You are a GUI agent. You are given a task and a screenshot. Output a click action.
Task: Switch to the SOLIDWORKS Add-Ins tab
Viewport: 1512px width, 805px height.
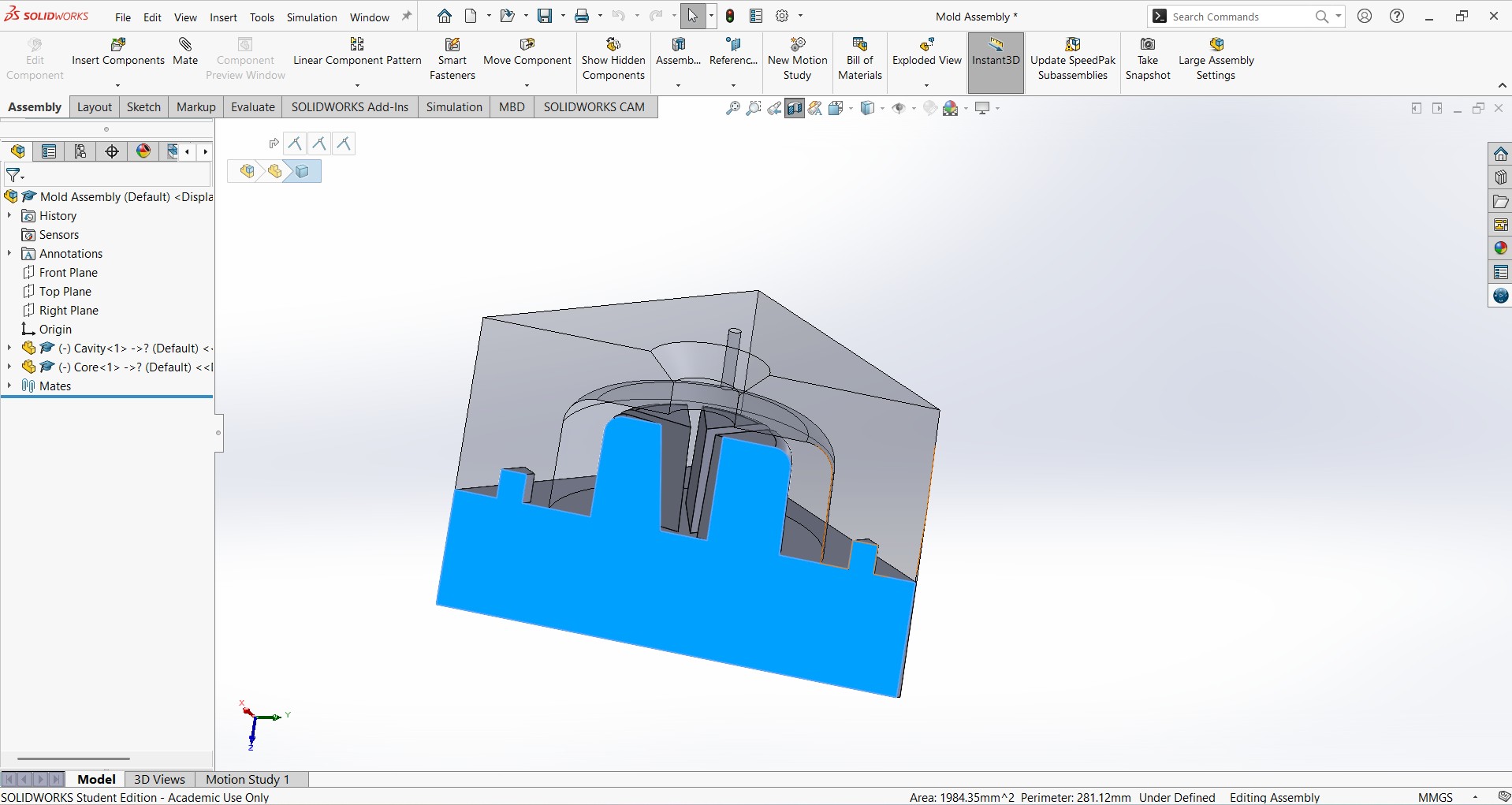tap(350, 107)
